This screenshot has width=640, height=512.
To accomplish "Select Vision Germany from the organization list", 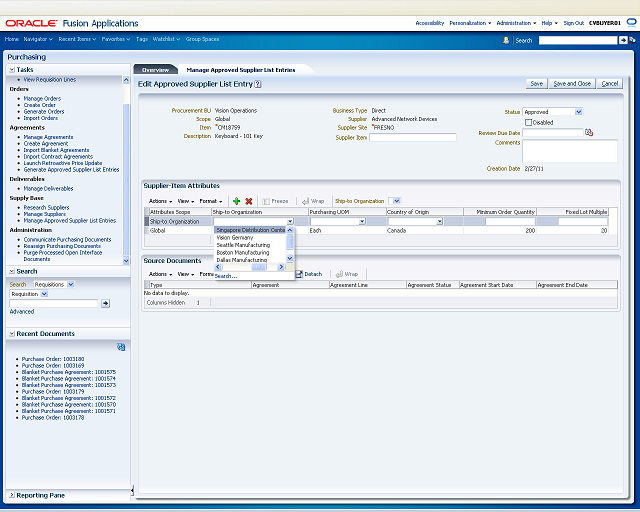I will 235,238.
